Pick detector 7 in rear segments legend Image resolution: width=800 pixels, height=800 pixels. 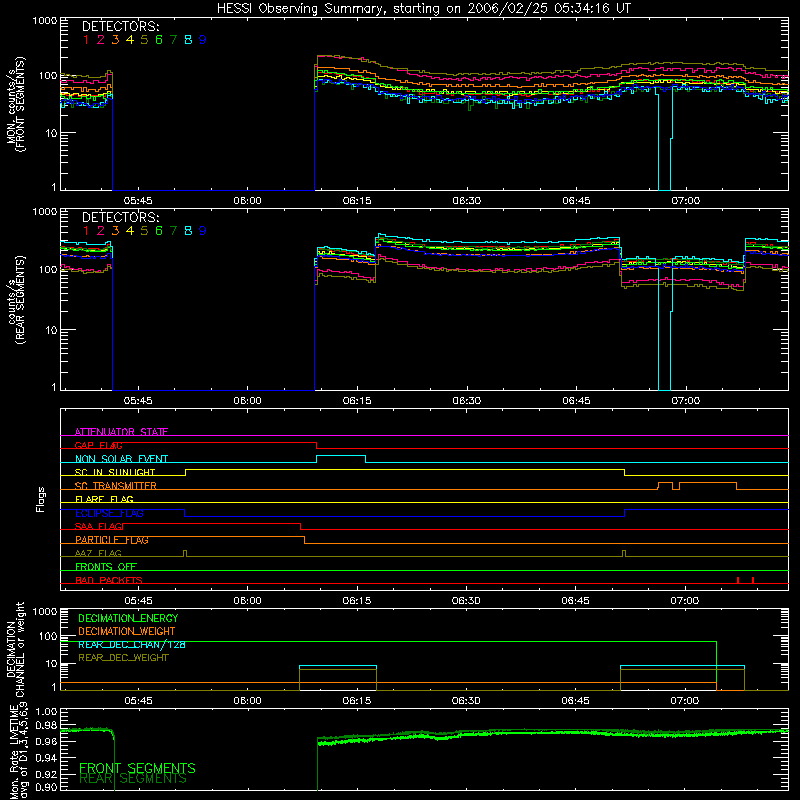(173, 231)
